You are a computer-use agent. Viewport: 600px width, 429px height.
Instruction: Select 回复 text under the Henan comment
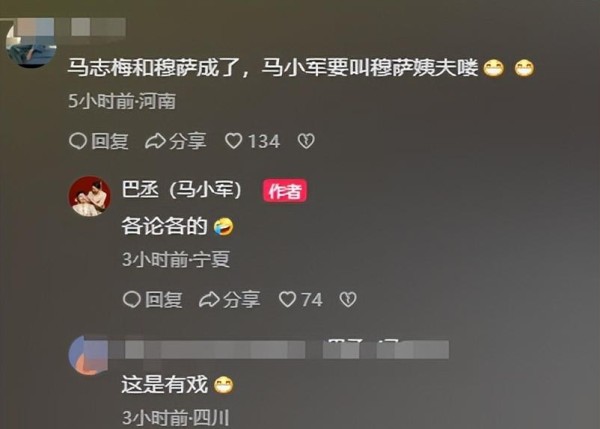(109, 141)
